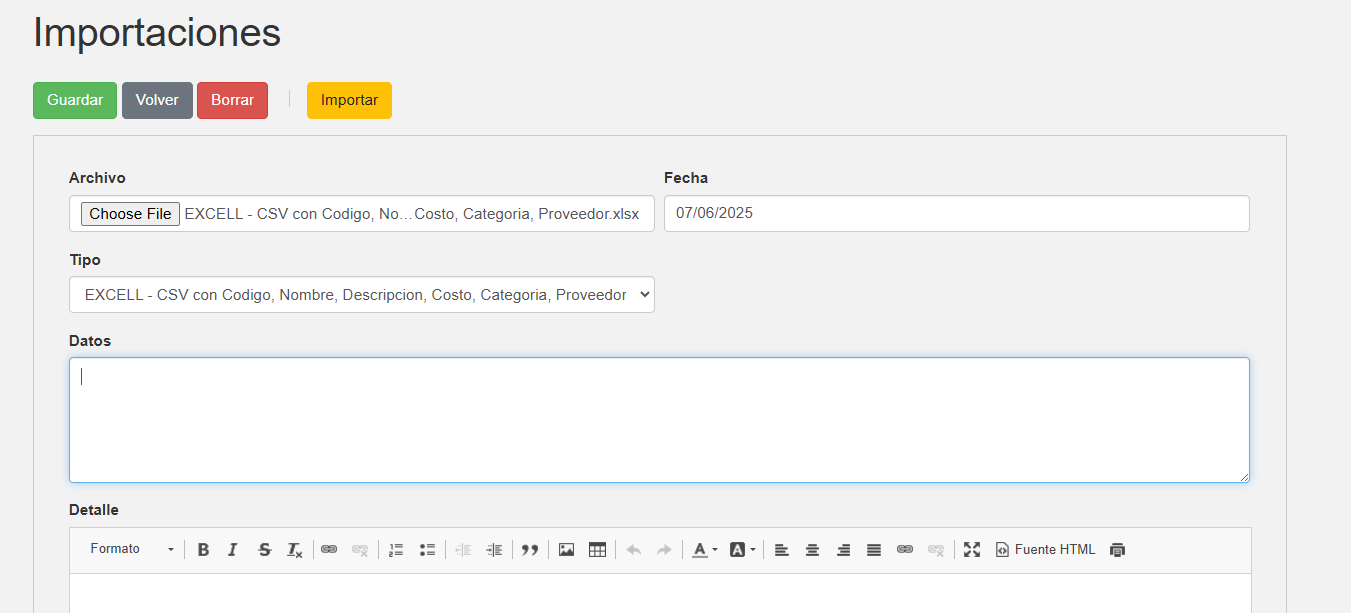Insert a numbered list
This screenshot has width=1351, height=613.
click(396, 550)
